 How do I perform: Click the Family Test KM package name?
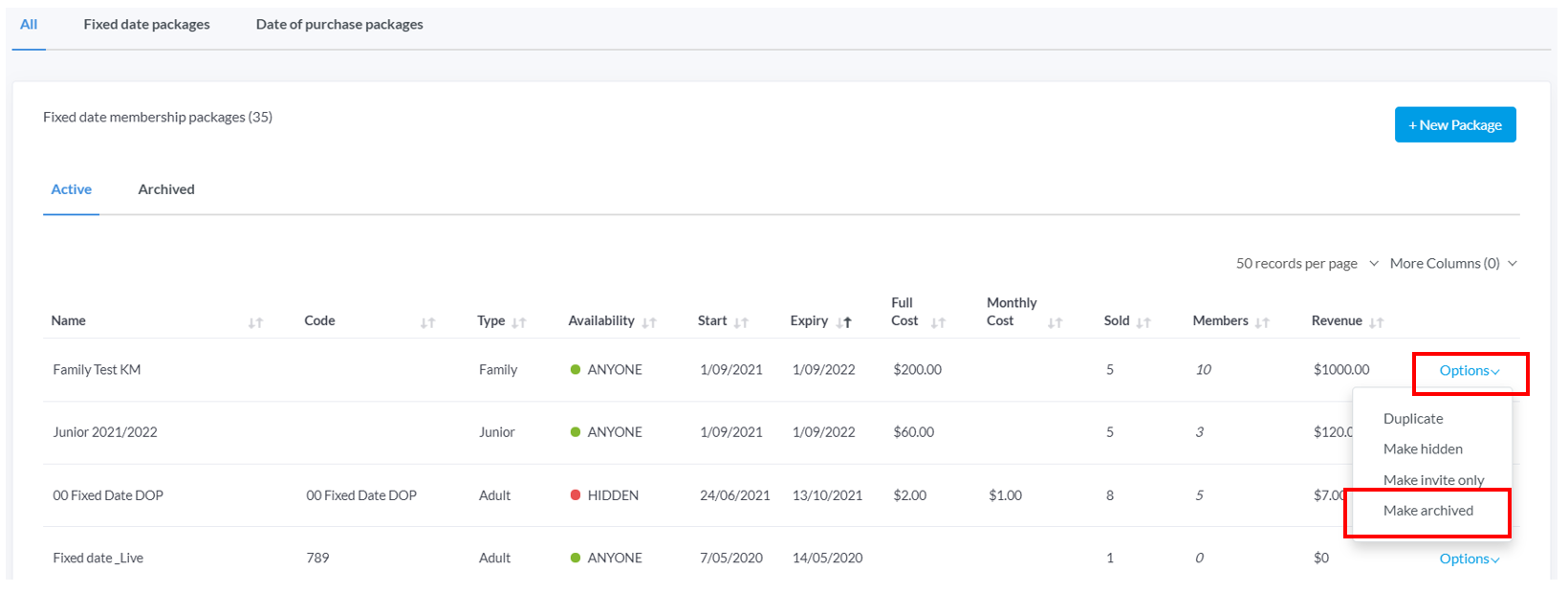(97, 370)
